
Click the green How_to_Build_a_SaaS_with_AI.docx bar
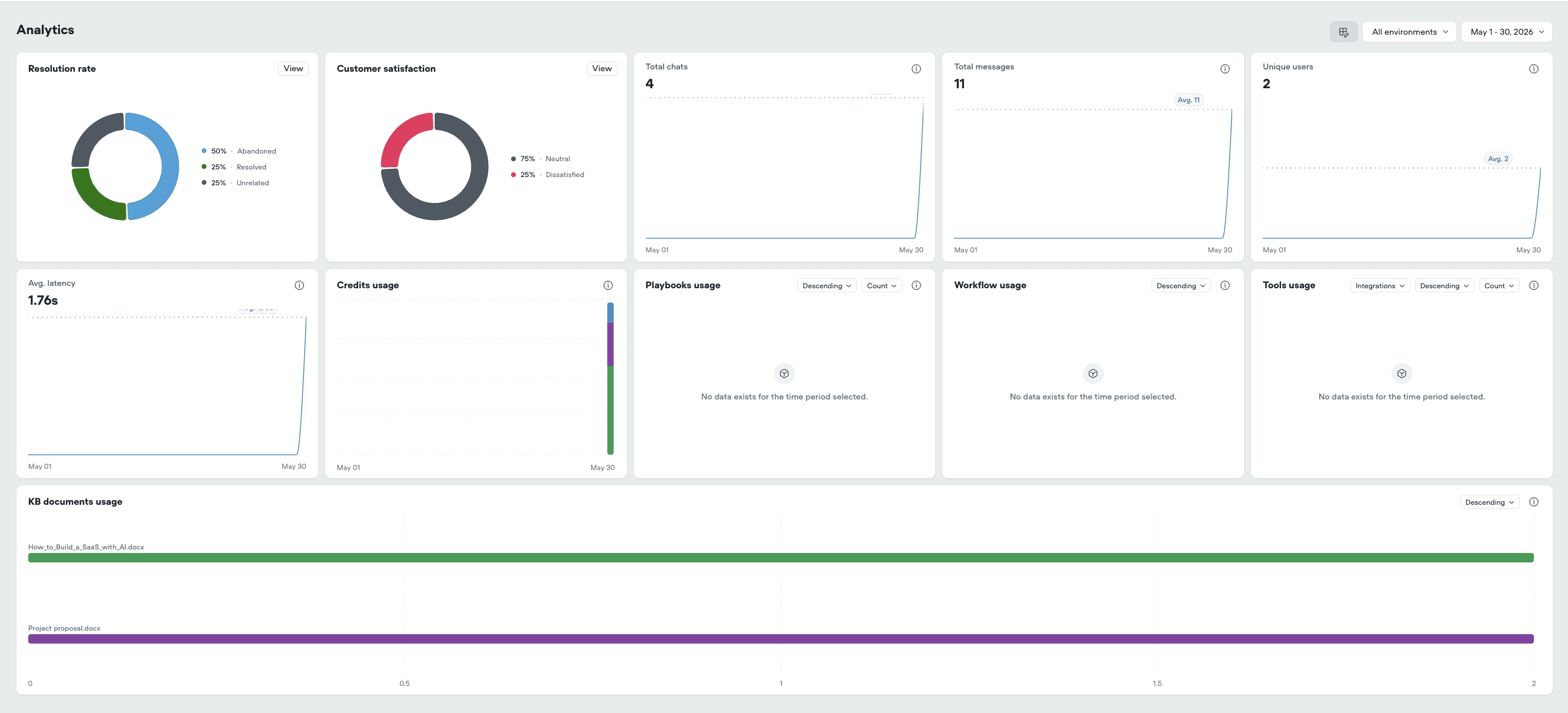tap(780, 558)
